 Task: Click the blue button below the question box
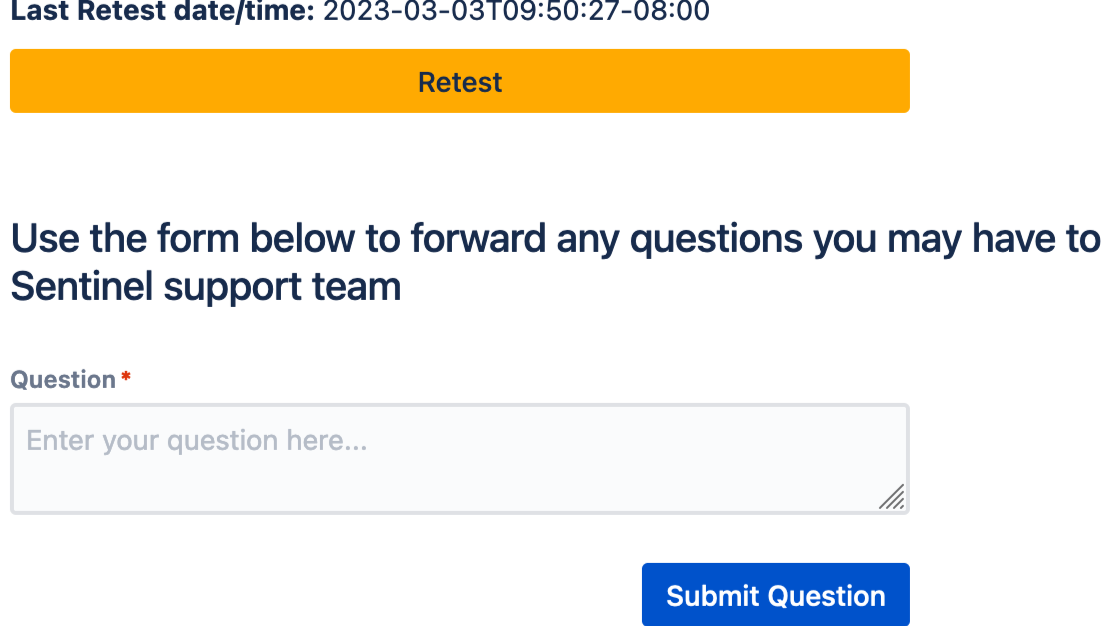[775, 596]
